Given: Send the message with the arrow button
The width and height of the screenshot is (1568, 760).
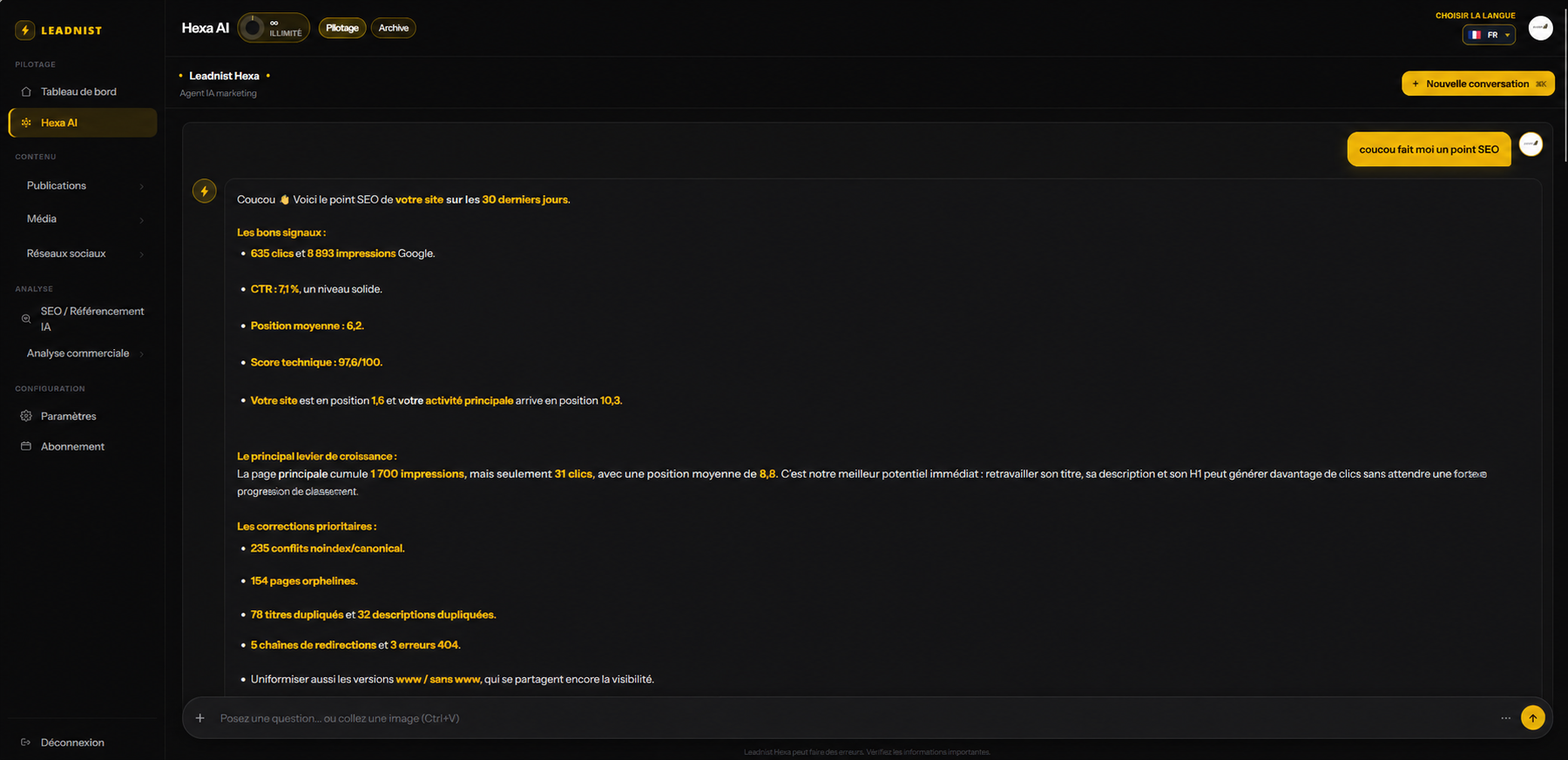Looking at the screenshot, I should (x=1533, y=718).
